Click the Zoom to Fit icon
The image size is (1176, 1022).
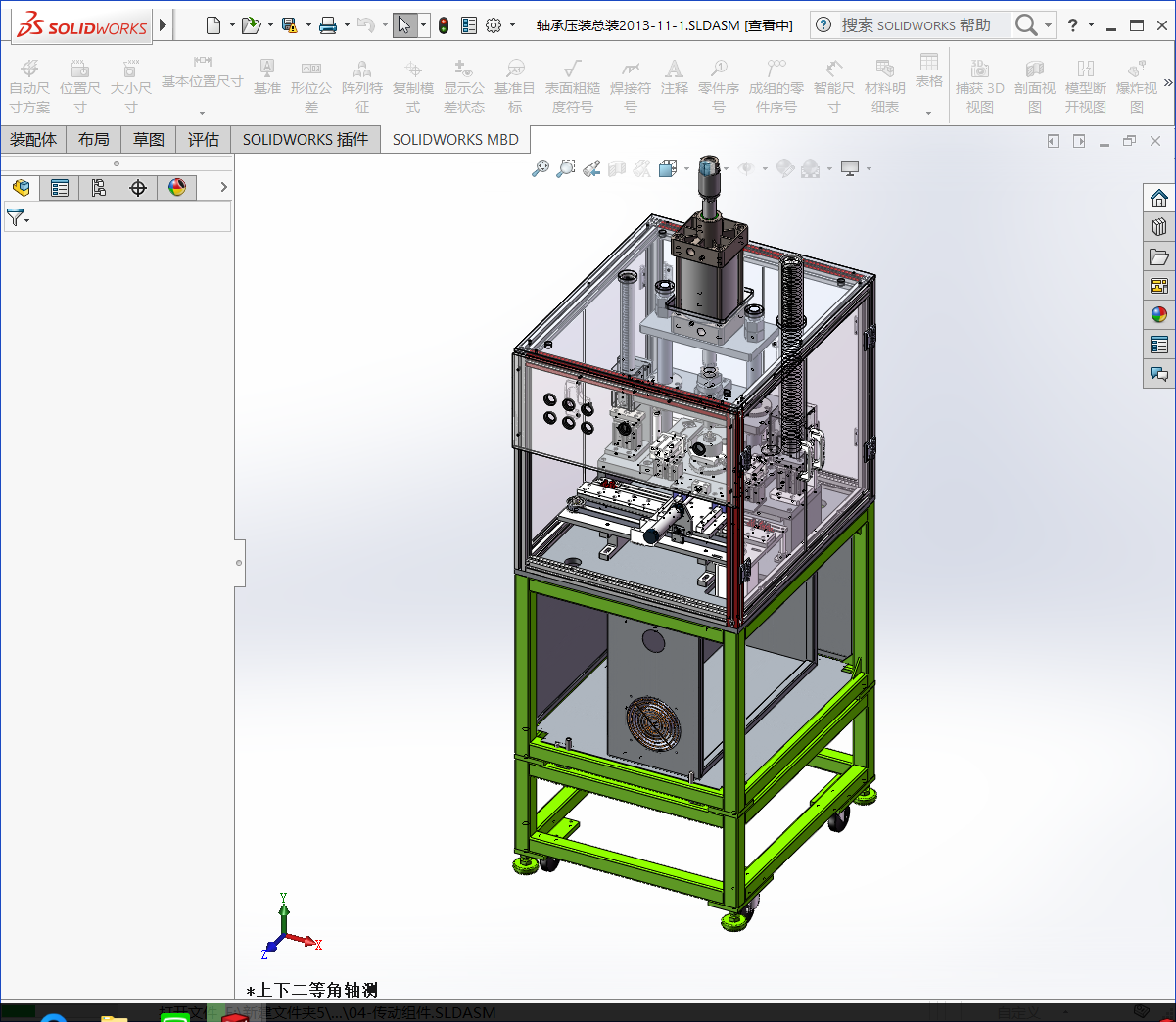541,168
